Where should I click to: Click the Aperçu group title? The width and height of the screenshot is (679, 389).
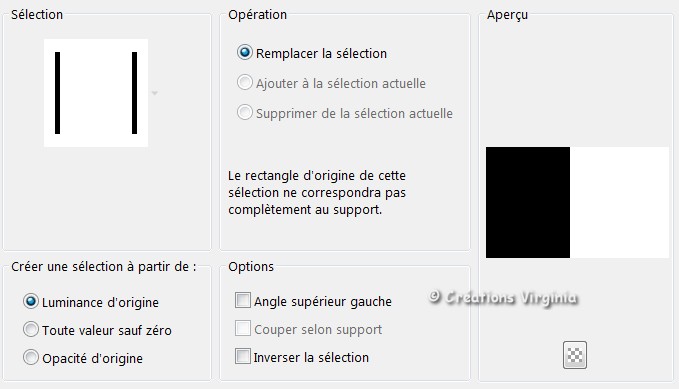point(507,15)
